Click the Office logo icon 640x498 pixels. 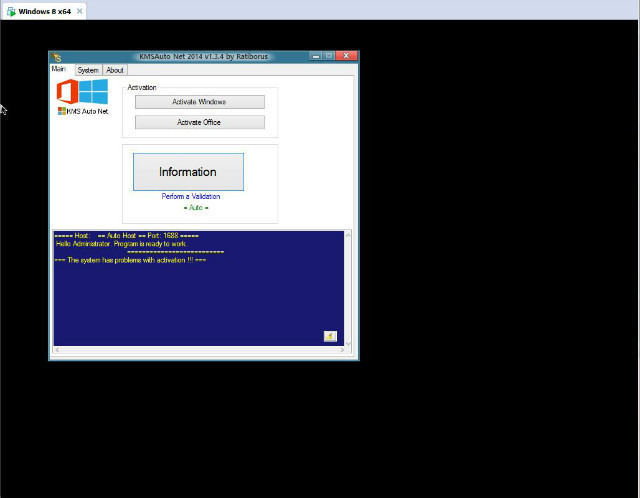click(x=67, y=91)
